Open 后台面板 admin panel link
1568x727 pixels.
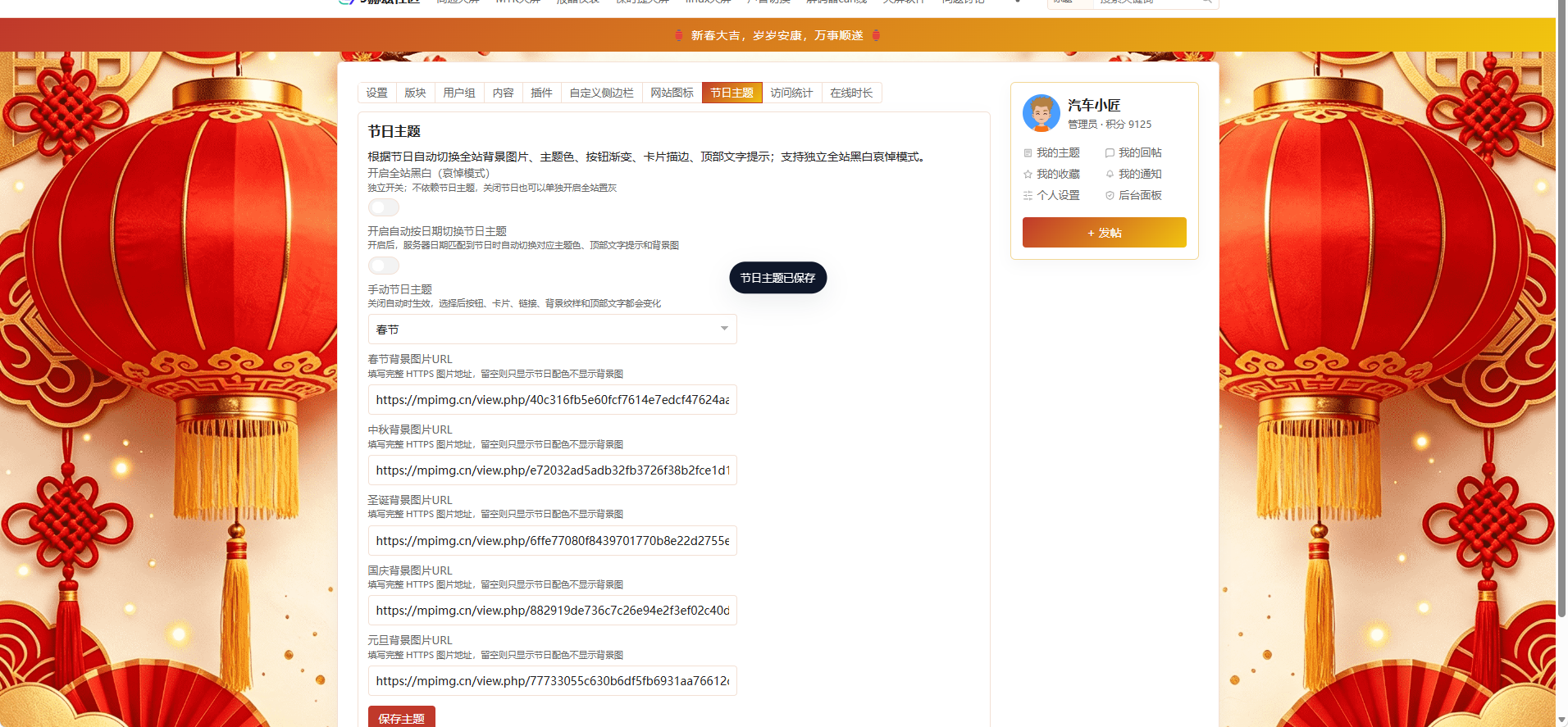coord(1133,195)
